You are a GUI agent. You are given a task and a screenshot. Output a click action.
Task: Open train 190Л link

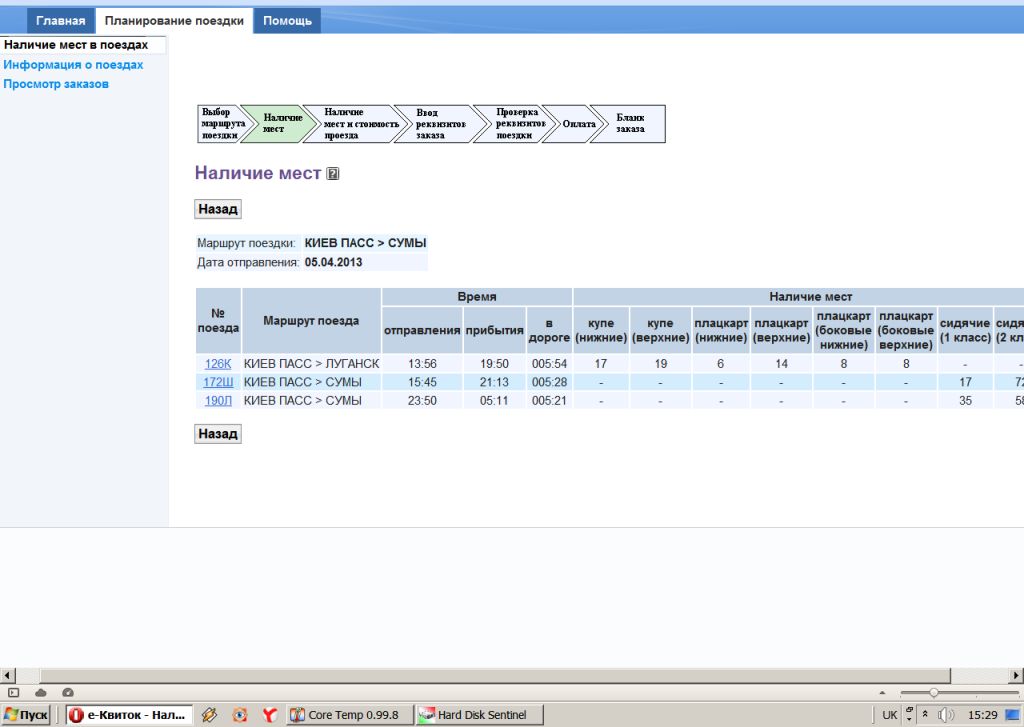click(x=217, y=400)
